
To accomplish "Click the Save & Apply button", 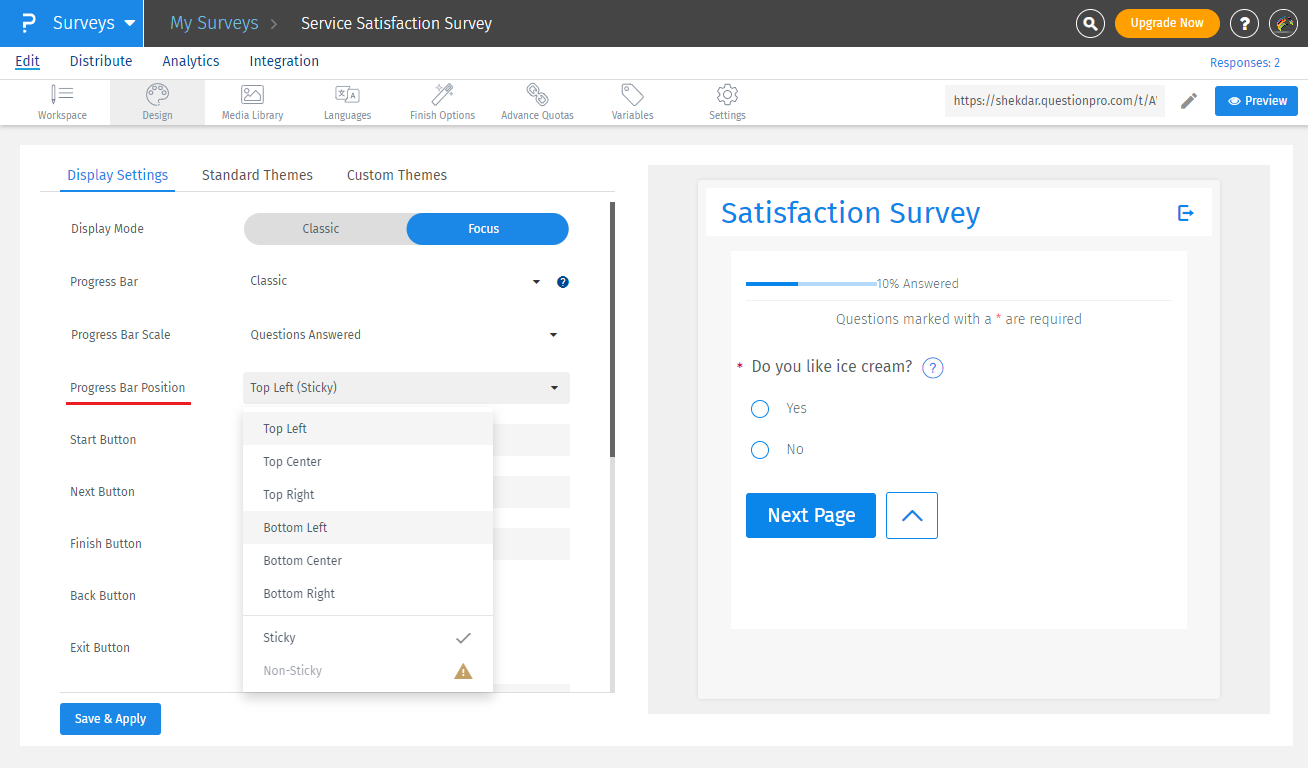I will tap(110, 718).
